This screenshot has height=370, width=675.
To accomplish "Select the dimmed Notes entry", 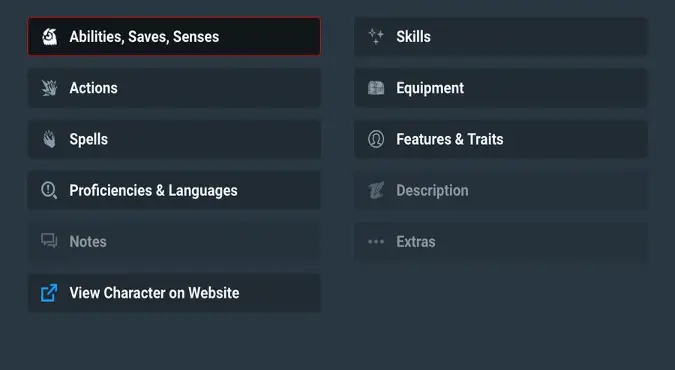I will (174, 242).
